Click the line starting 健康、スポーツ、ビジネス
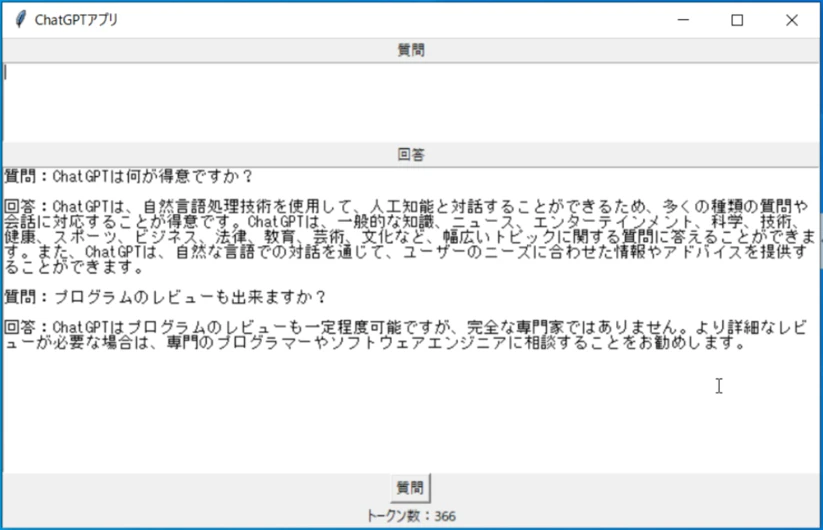The image size is (823, 530). coord(410,237)
